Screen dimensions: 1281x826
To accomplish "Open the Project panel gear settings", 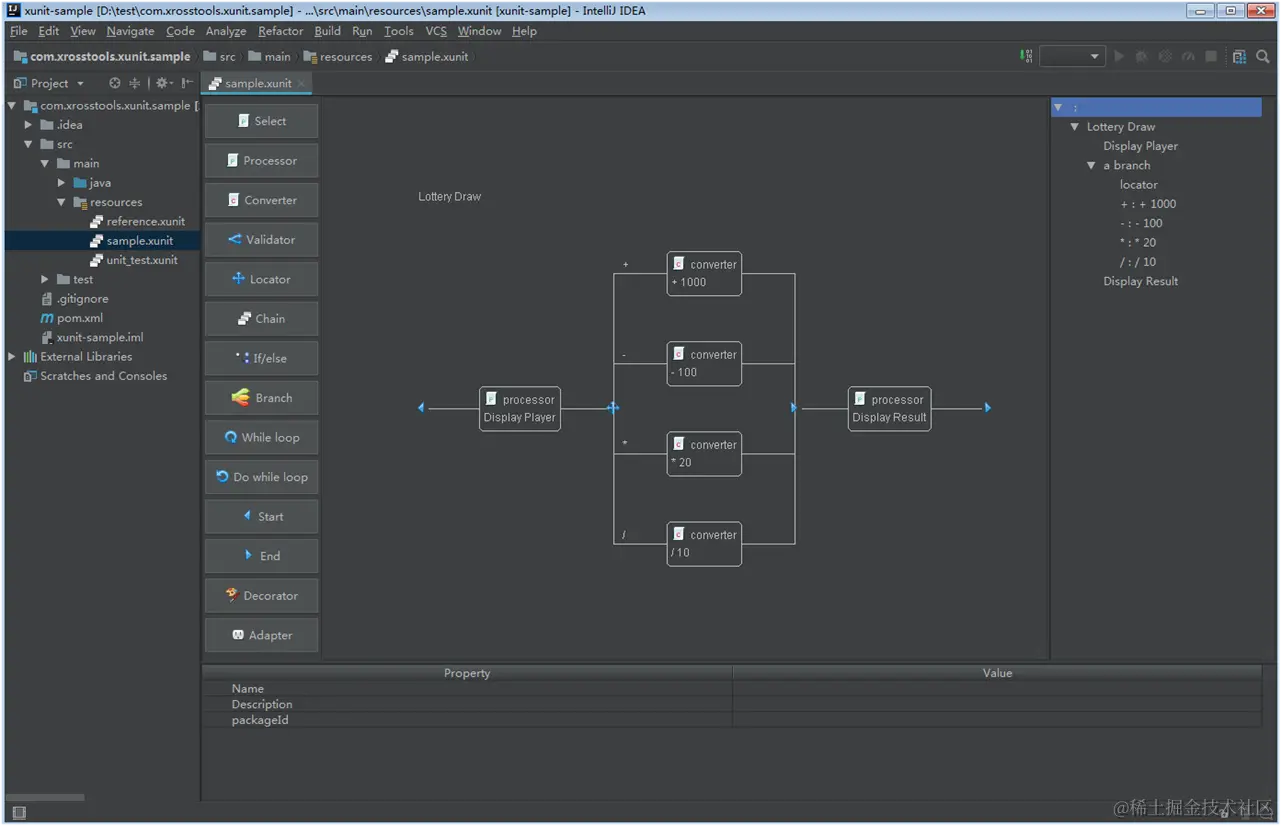I will tap(162, 83).
